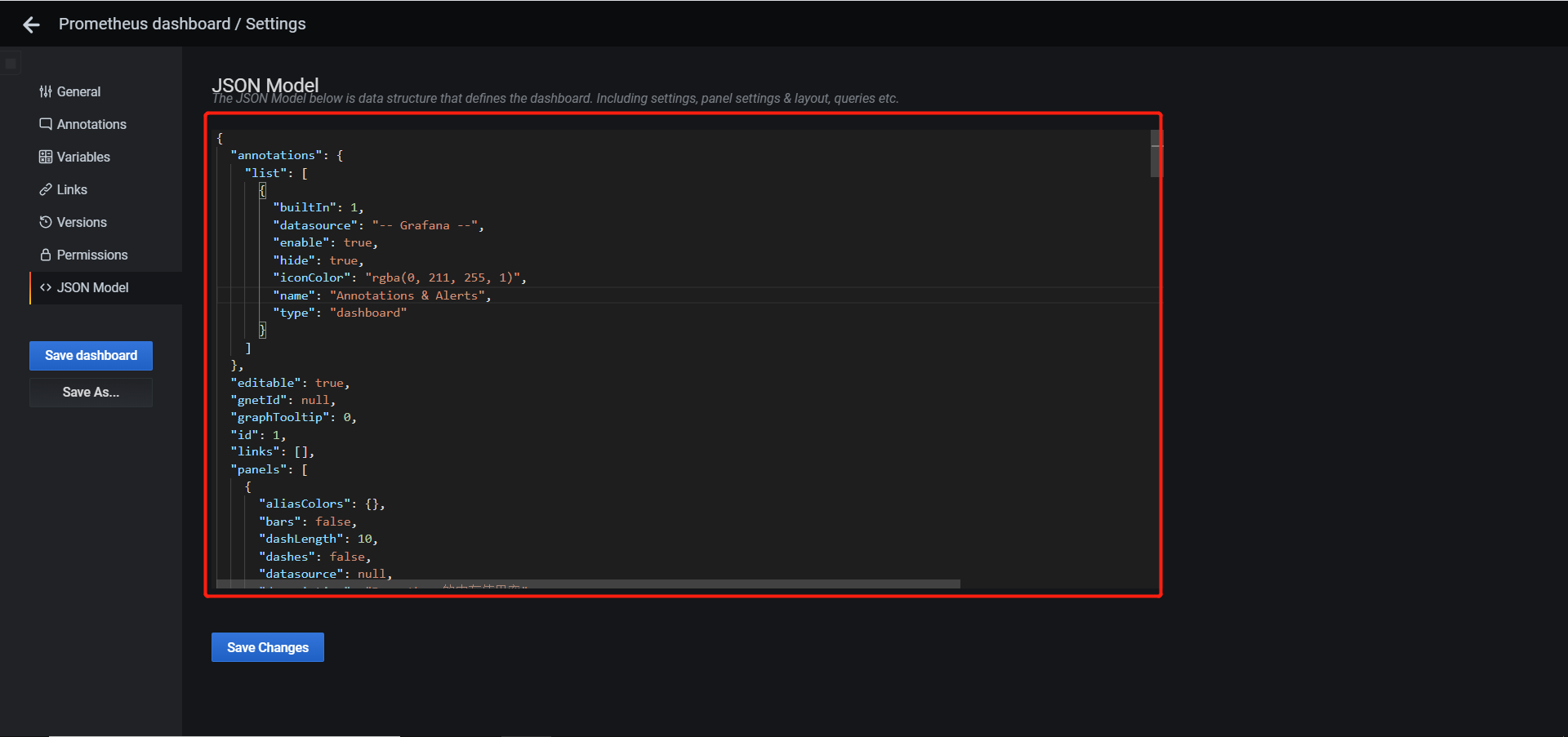
Task: Click the JSON Model code icon
Action: click(46, 287)
